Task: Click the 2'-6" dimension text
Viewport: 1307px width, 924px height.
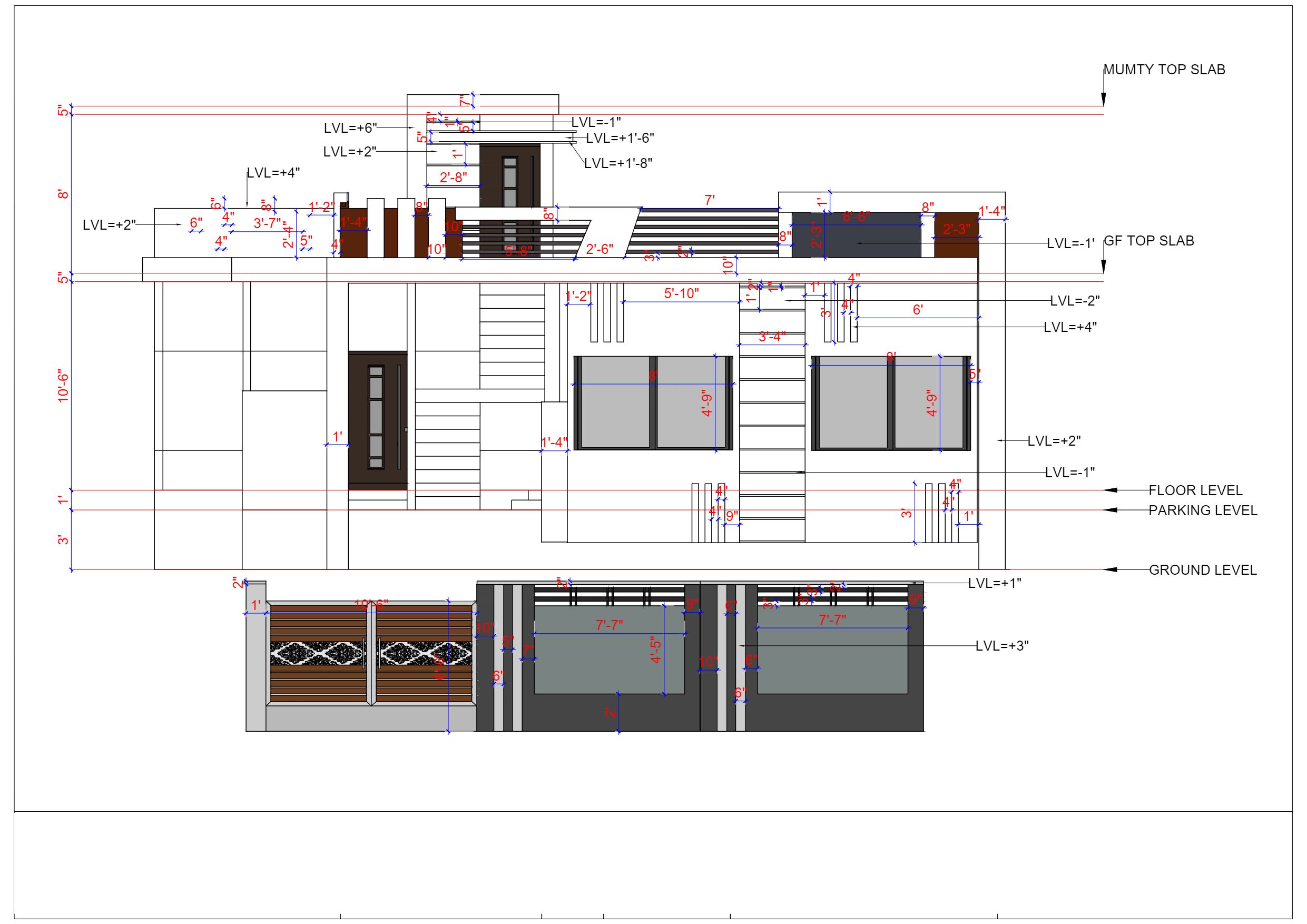Action: click(600, 249)
